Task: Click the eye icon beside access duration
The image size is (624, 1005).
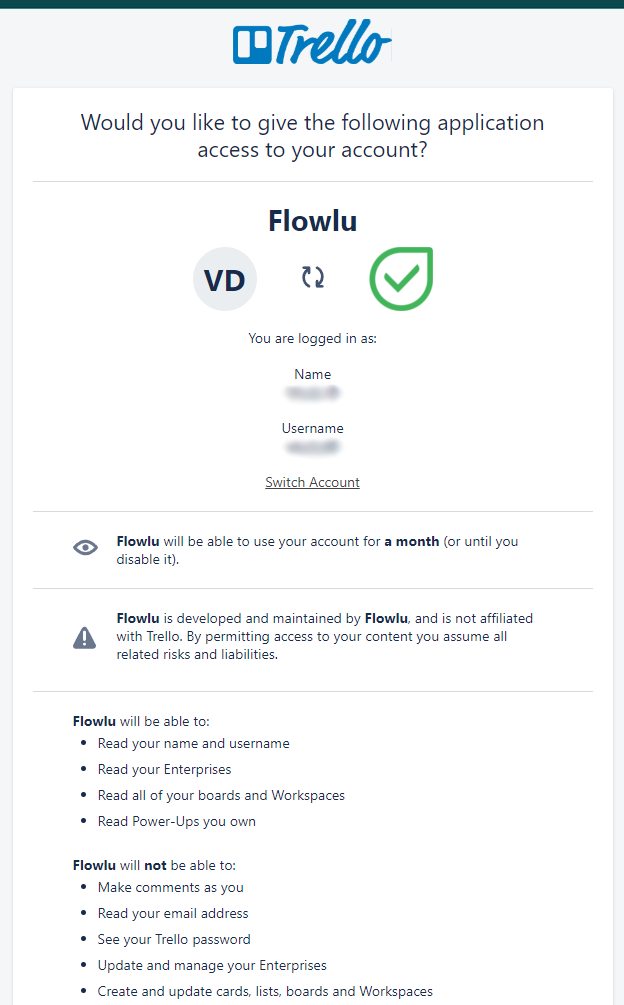Action: click(85, 547)
